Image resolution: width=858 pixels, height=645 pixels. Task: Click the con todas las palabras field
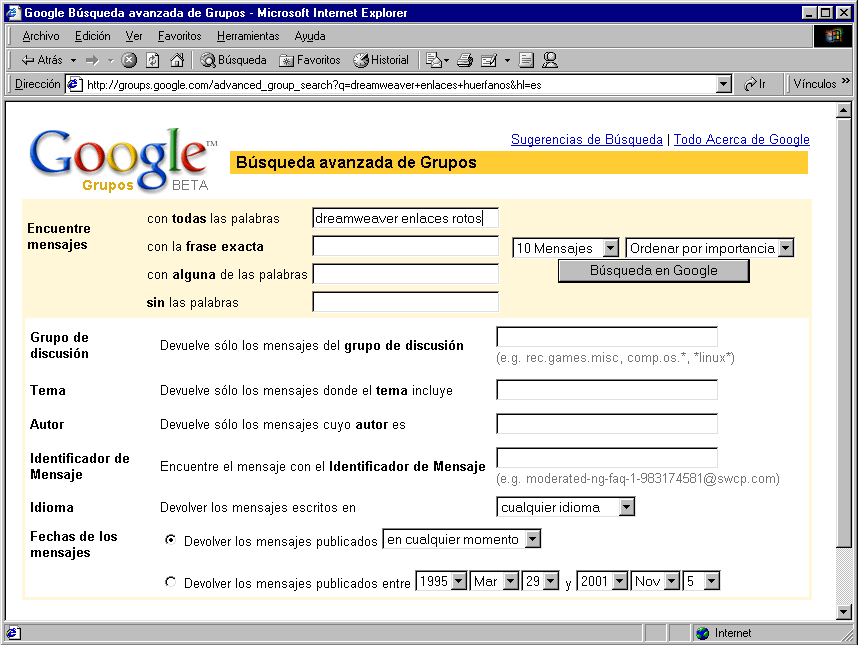click(x=405, y=218)
